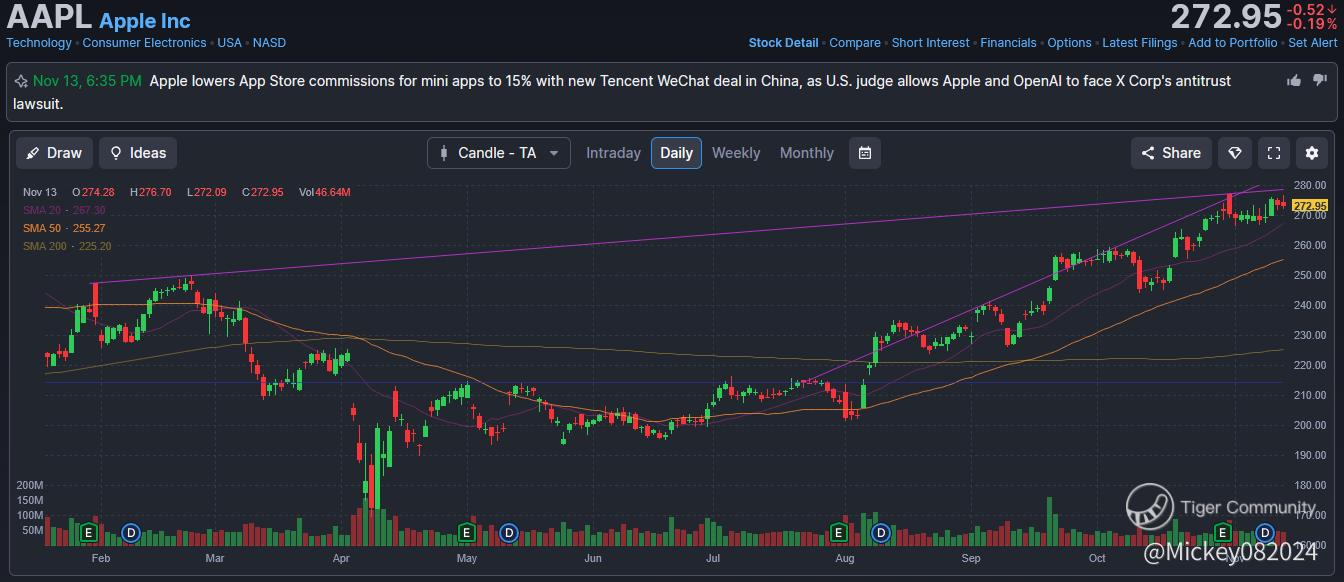1344x582 pixels.
Task: Click the diamond premium icon
Action: tap(1235, 153)
